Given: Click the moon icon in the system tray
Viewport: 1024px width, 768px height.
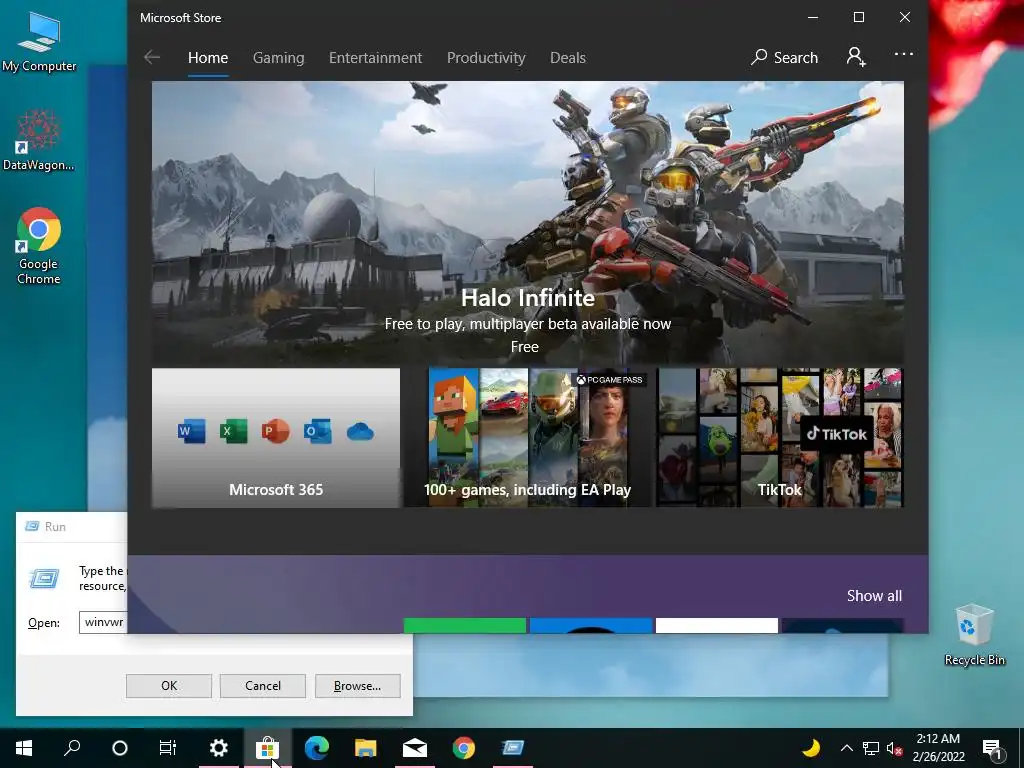Looking at the screenshot, I should [x=811, y=748].
